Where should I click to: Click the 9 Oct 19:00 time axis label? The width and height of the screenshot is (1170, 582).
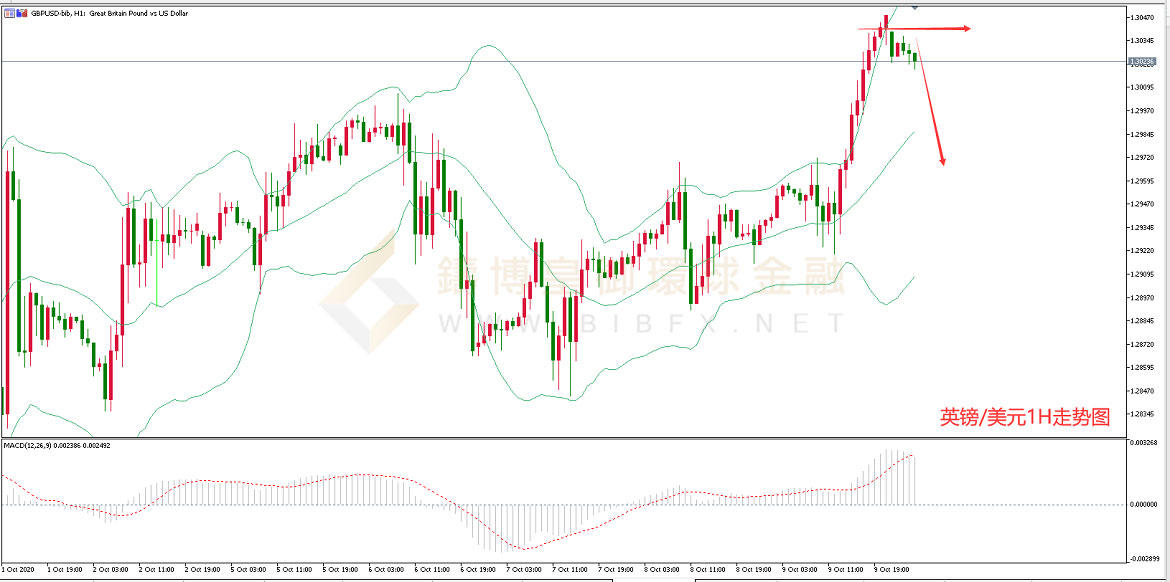893,568
